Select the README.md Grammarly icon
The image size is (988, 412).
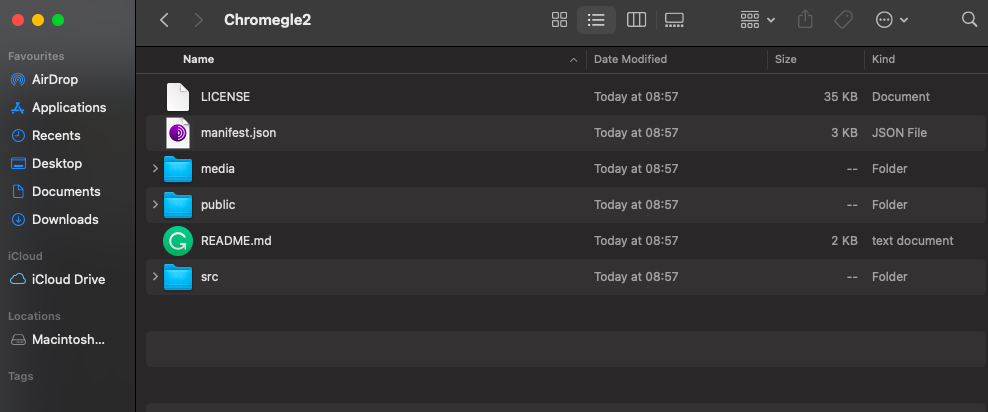point(178,241)
